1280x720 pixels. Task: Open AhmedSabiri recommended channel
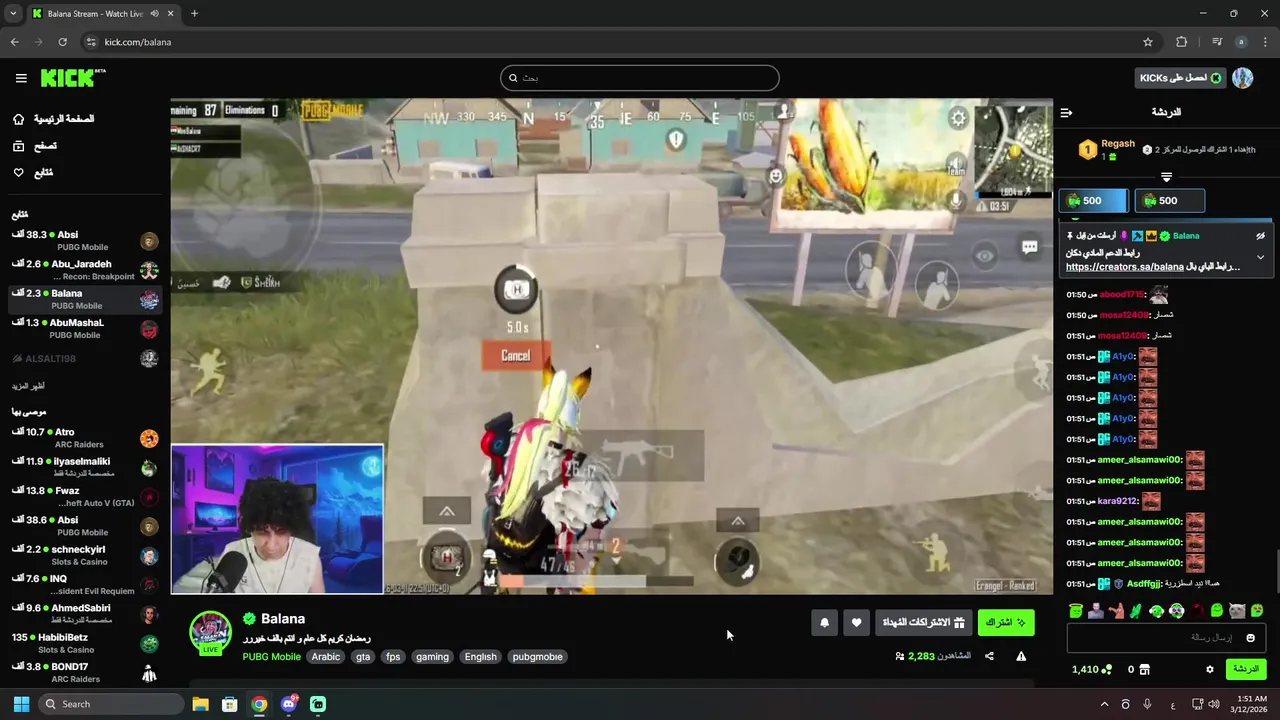click(84, 614)
